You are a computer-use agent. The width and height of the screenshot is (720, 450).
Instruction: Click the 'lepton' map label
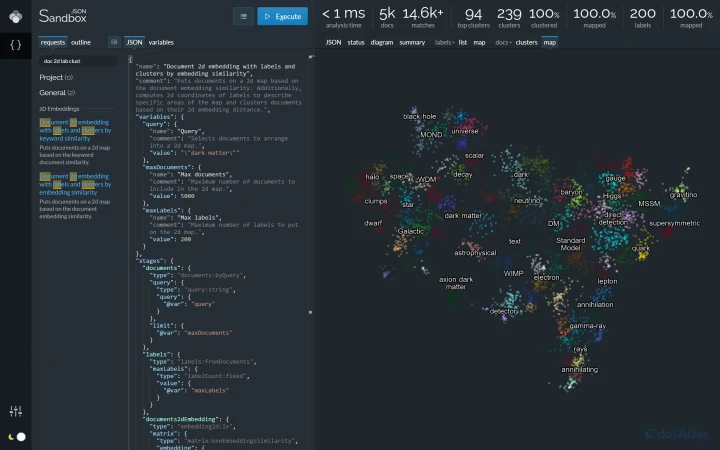[x=608, y=281]
